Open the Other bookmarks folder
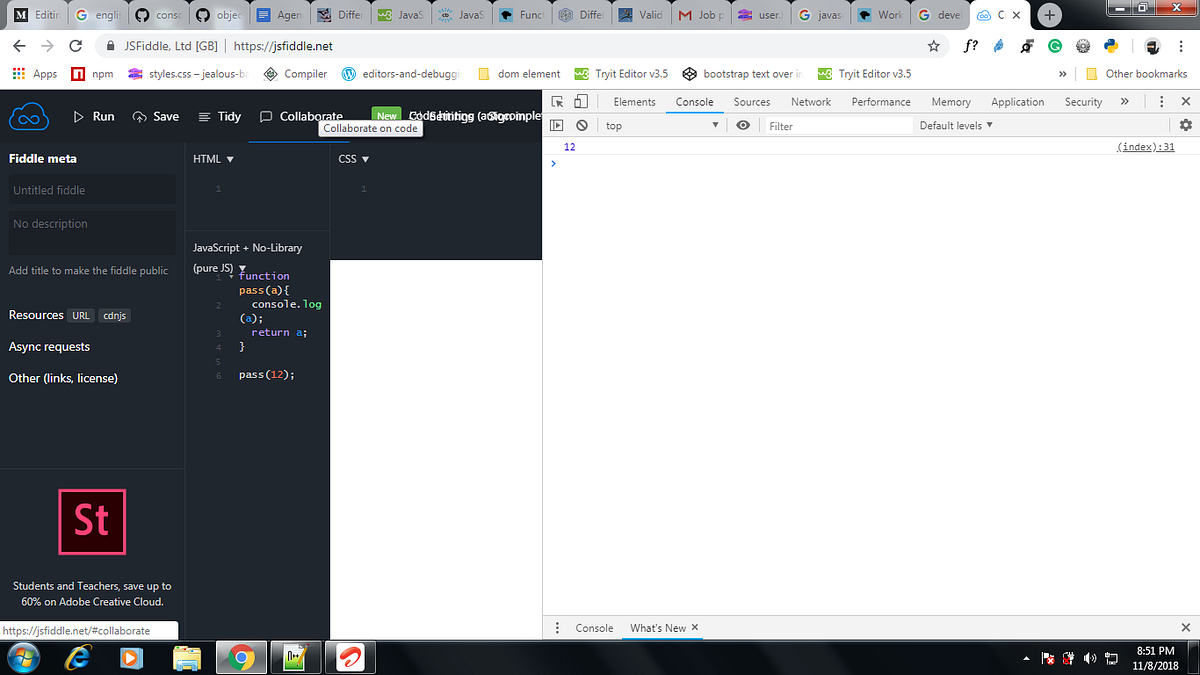Viewport: 1200px width, 675px height. coord(1136,74)
